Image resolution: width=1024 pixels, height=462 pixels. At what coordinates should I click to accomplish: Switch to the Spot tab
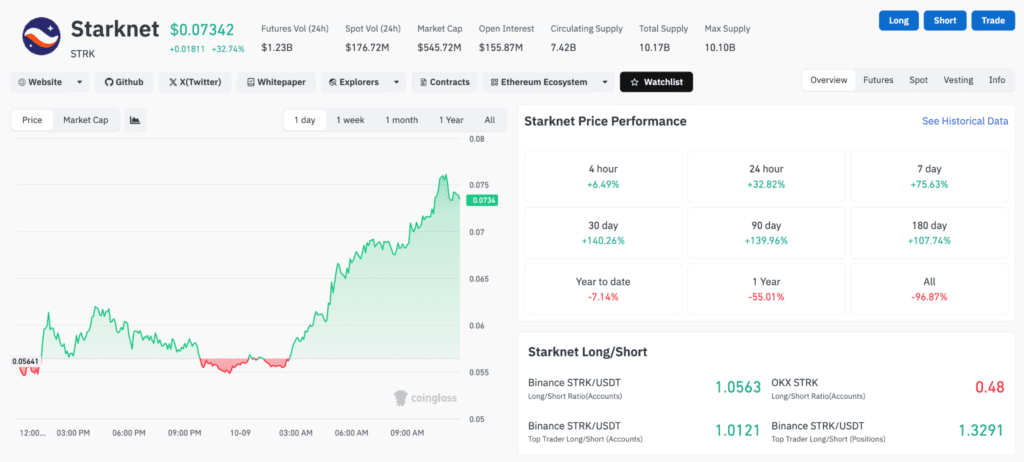918,80
